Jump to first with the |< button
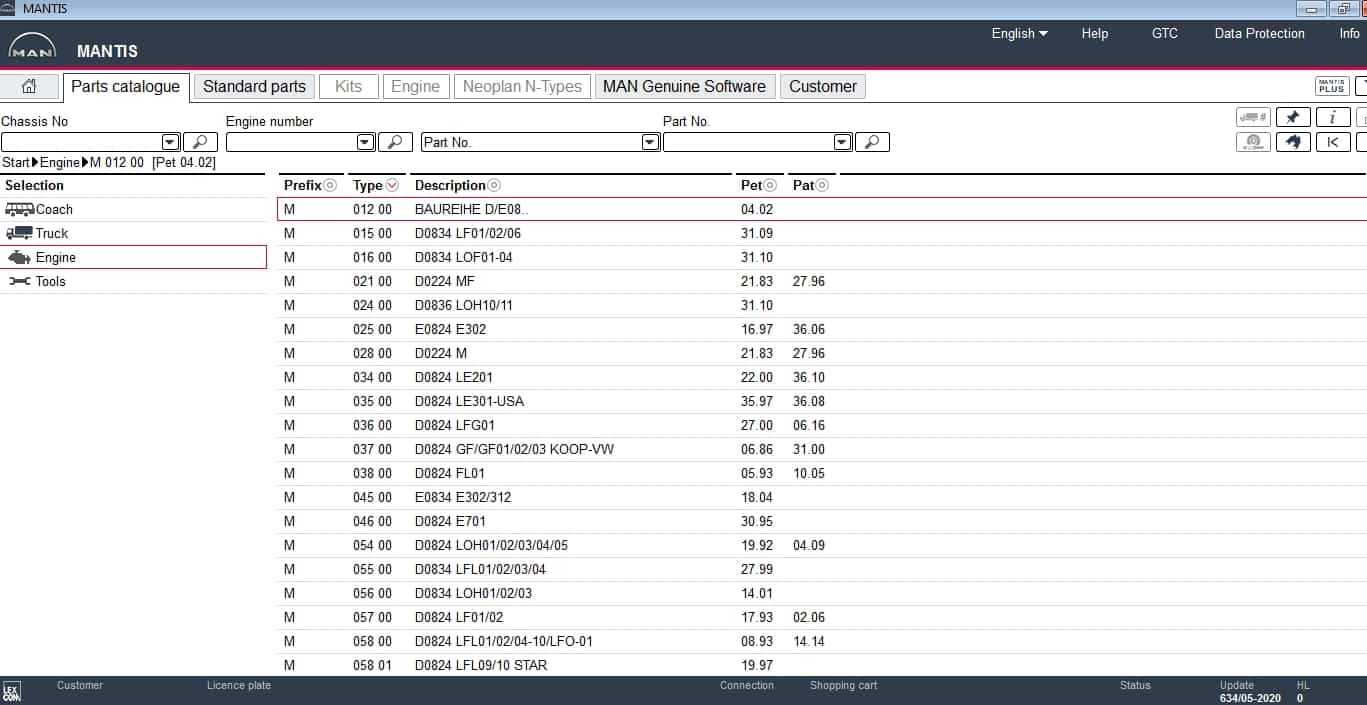1367x705 pixels. pyautogui.click(x=1332, y=142)
